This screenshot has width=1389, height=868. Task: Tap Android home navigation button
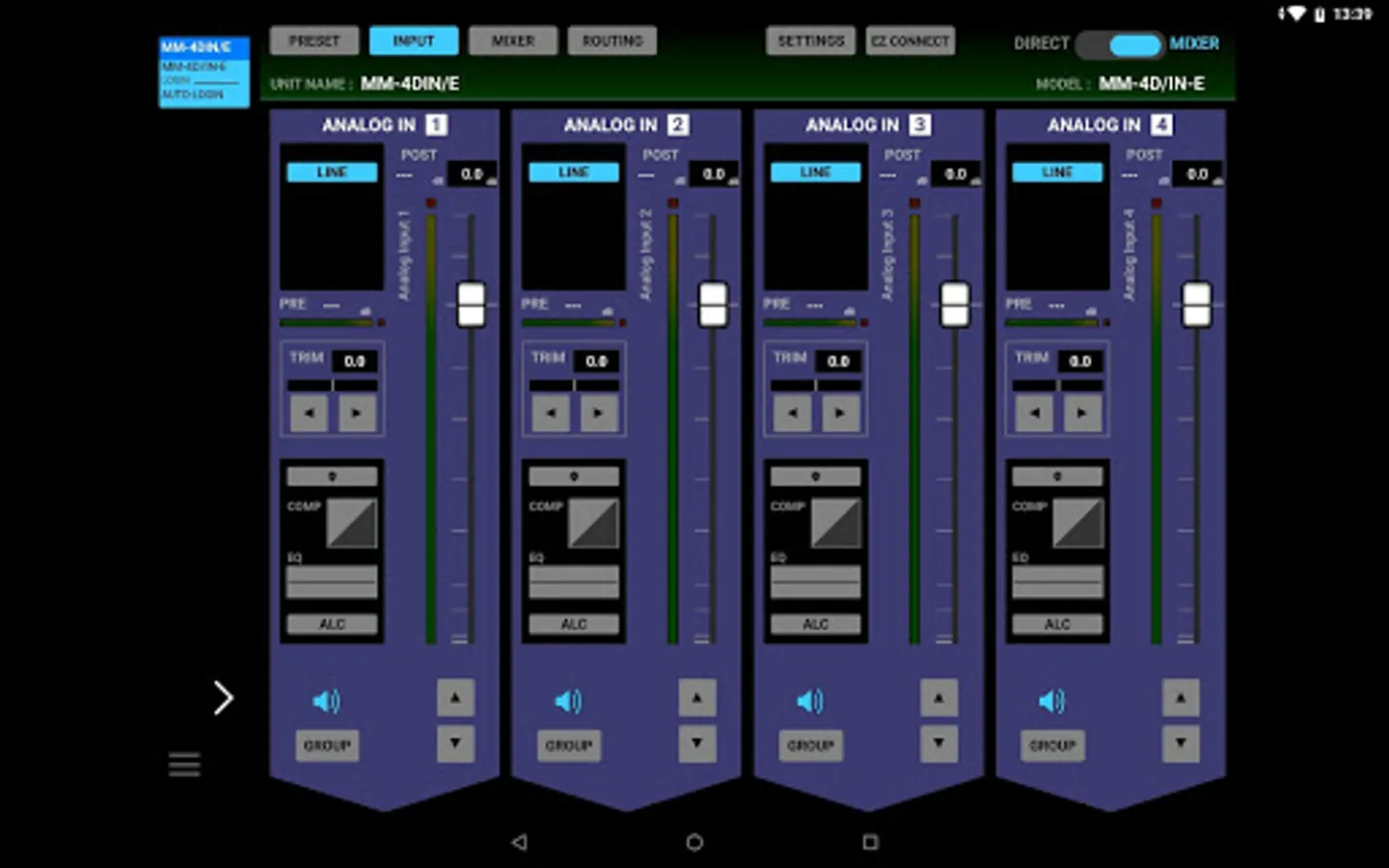(694, 842)
